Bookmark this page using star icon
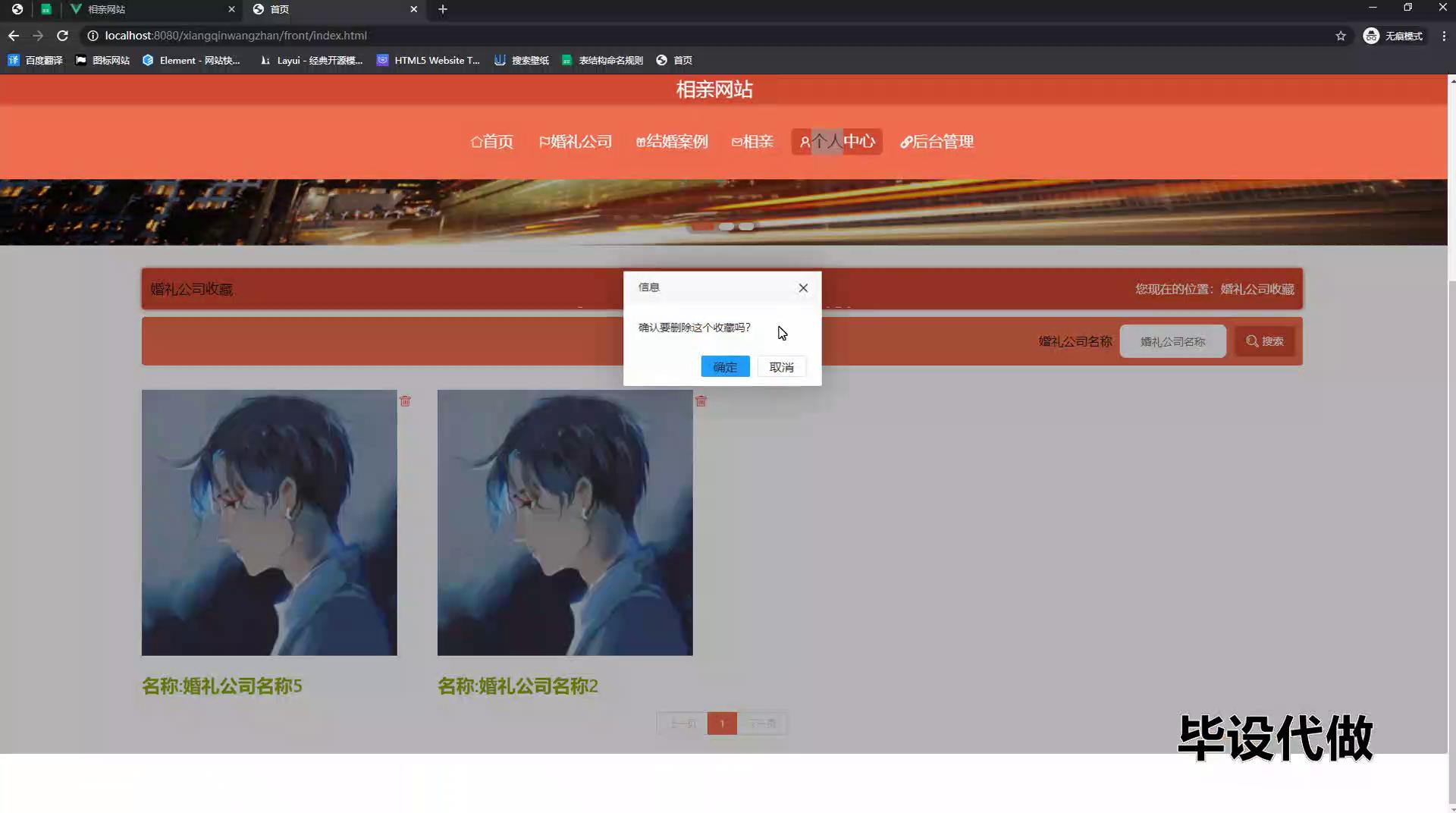This screenshot has height=813, width=1456. 1340,36
